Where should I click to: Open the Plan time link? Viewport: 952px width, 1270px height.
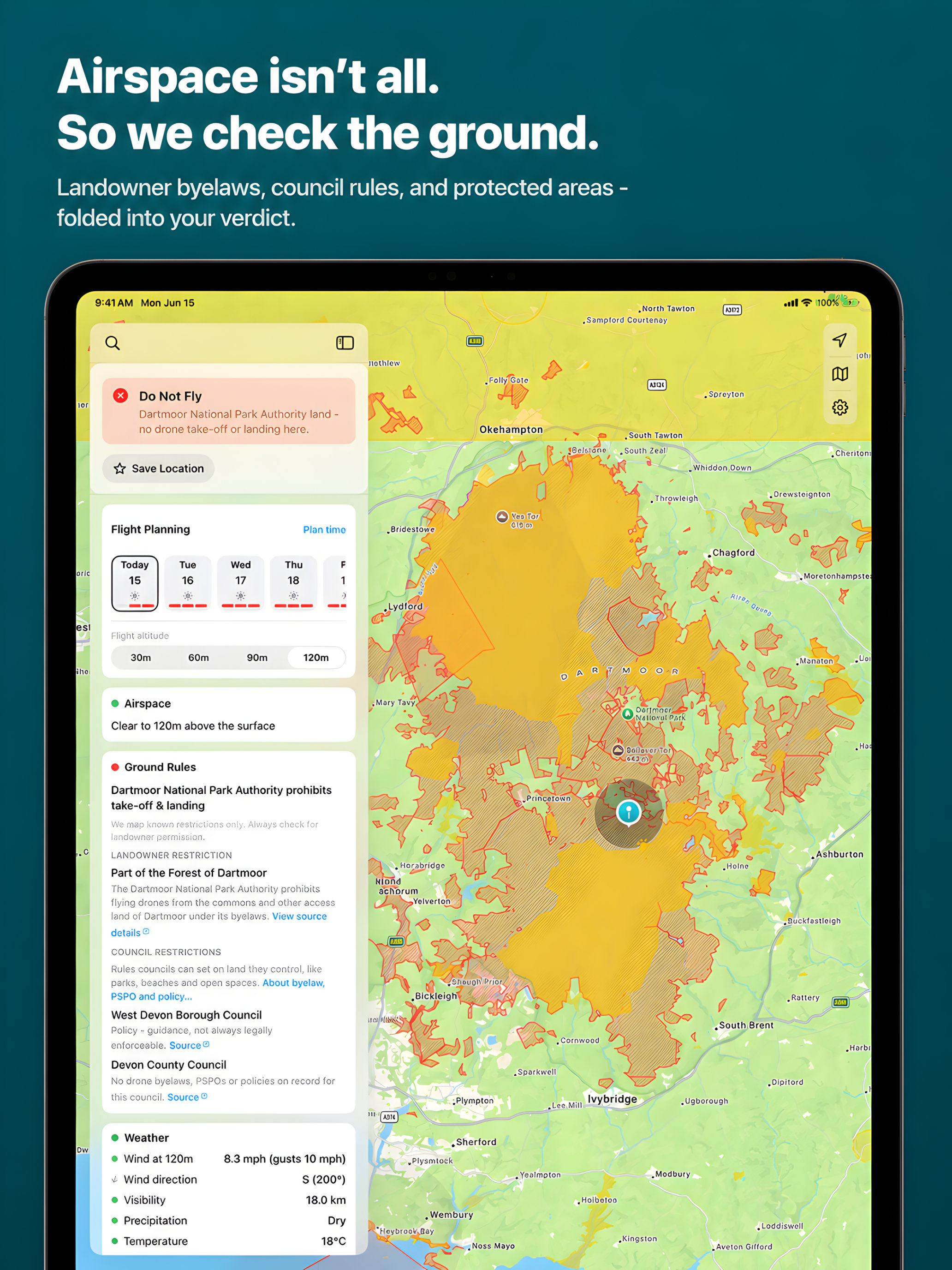click(x=324, y=529)
